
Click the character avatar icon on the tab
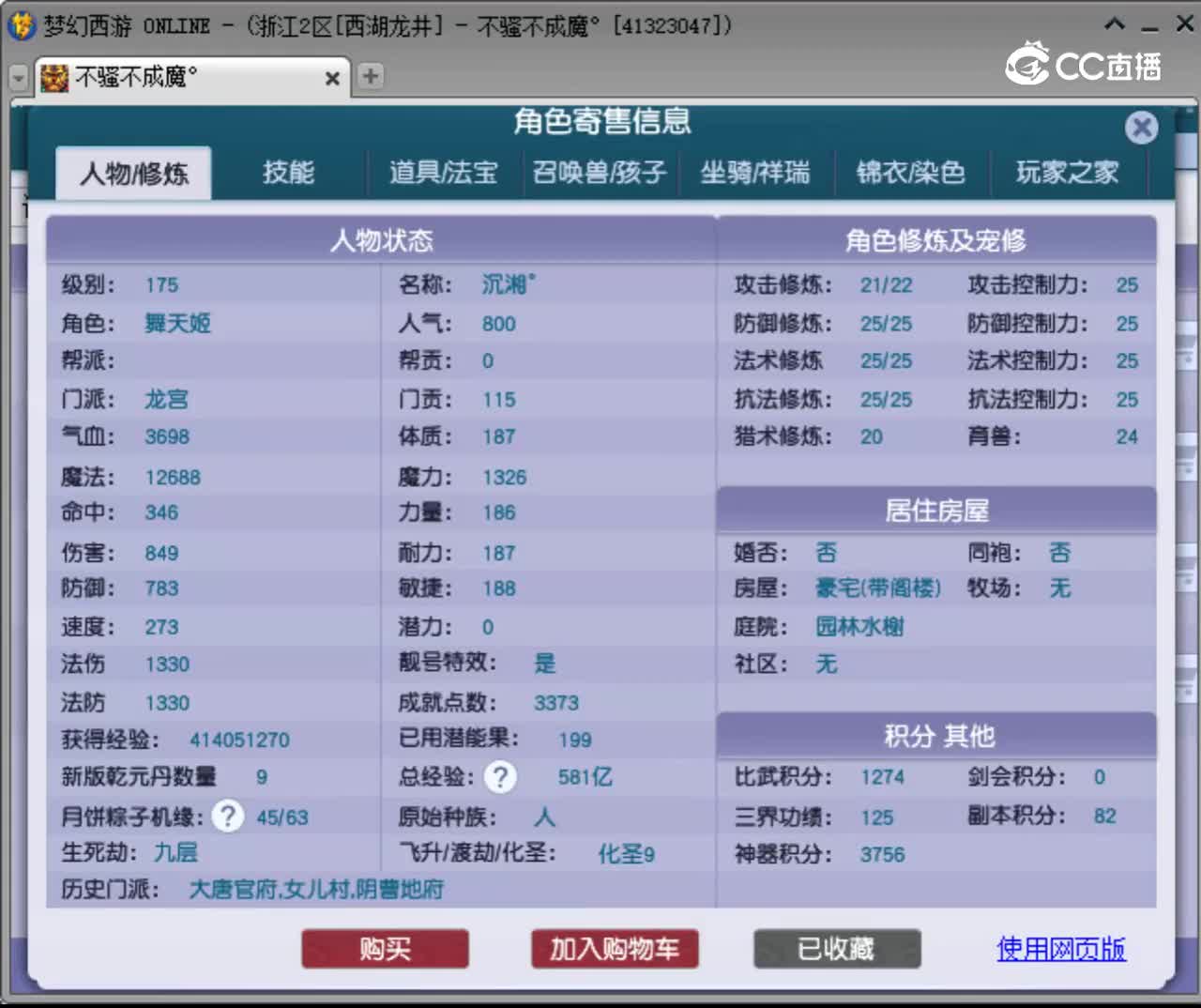pyautogui.click(x=54, y=78)
